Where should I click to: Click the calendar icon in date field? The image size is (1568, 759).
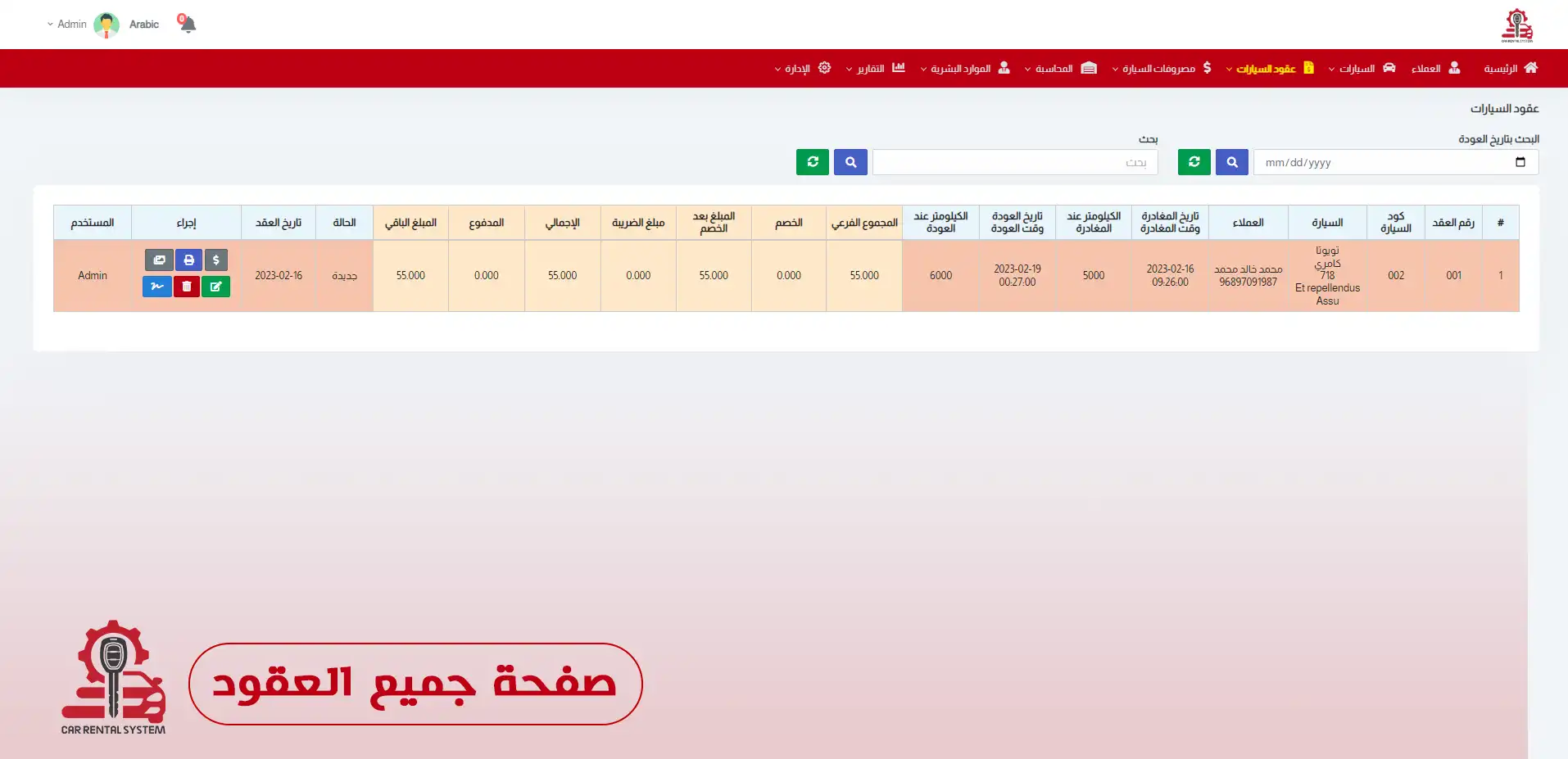(x=1520, y=162)
